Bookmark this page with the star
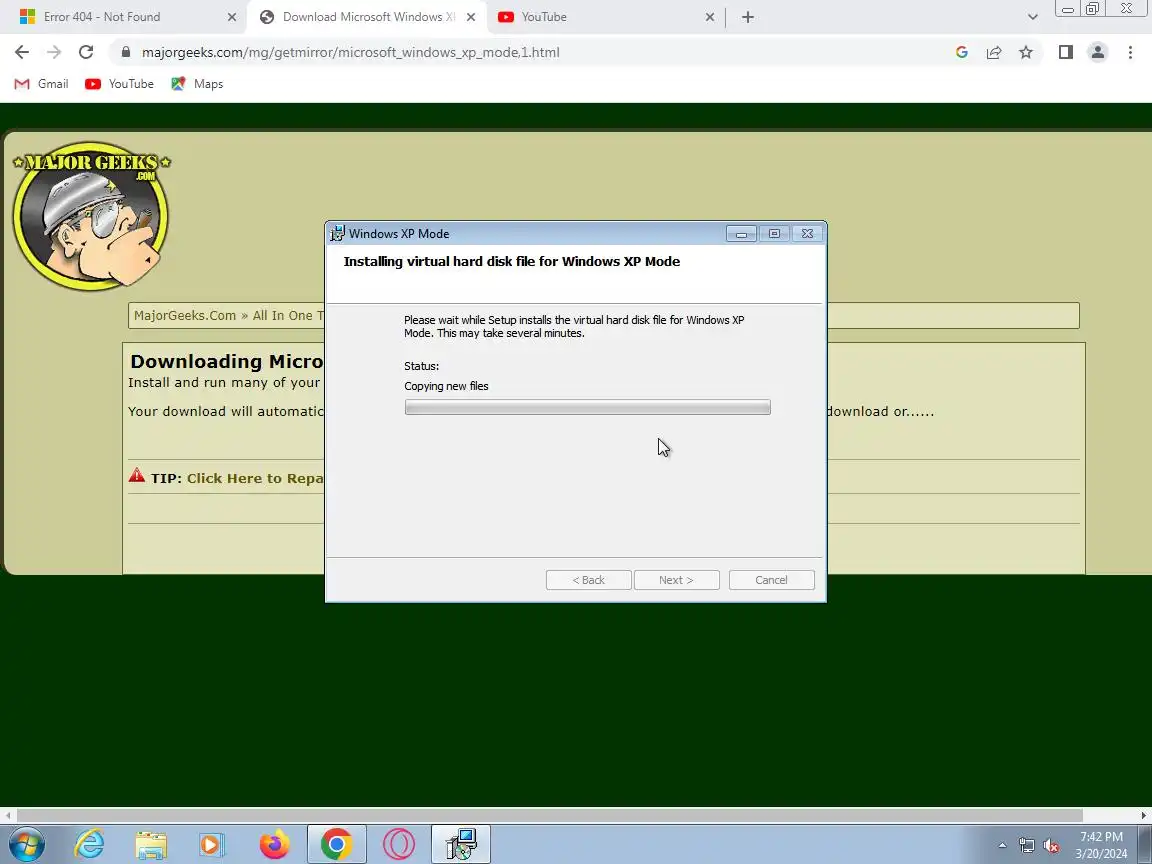 pyautogui.click(x=1026, y=52)
